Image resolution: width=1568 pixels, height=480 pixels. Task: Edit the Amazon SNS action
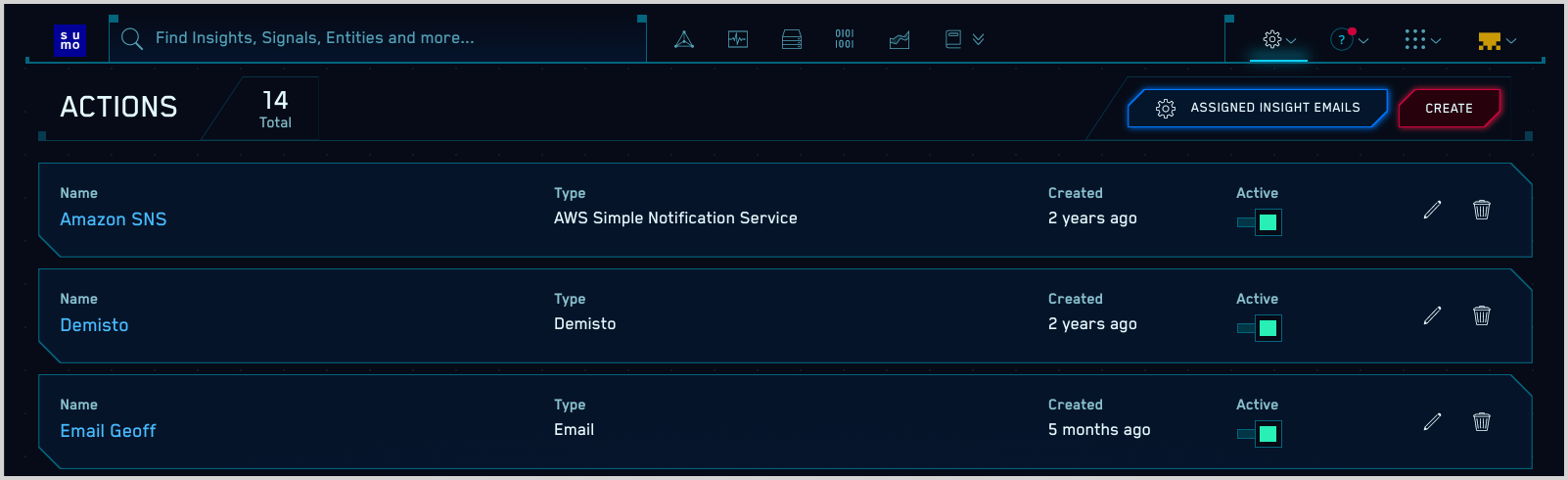click(1432, 210)
